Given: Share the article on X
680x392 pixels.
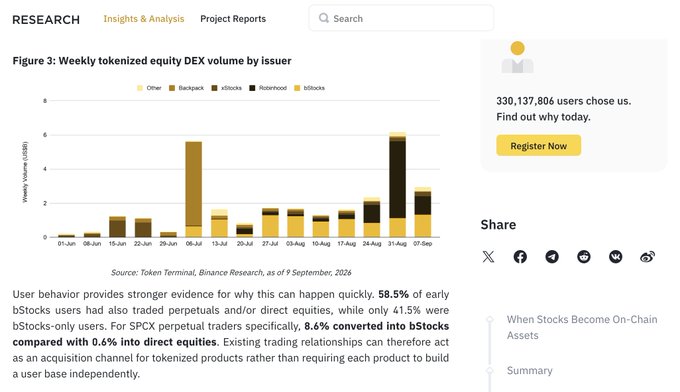Looking at the screenshot, I should pyautogui.click(x=488, y=257).
